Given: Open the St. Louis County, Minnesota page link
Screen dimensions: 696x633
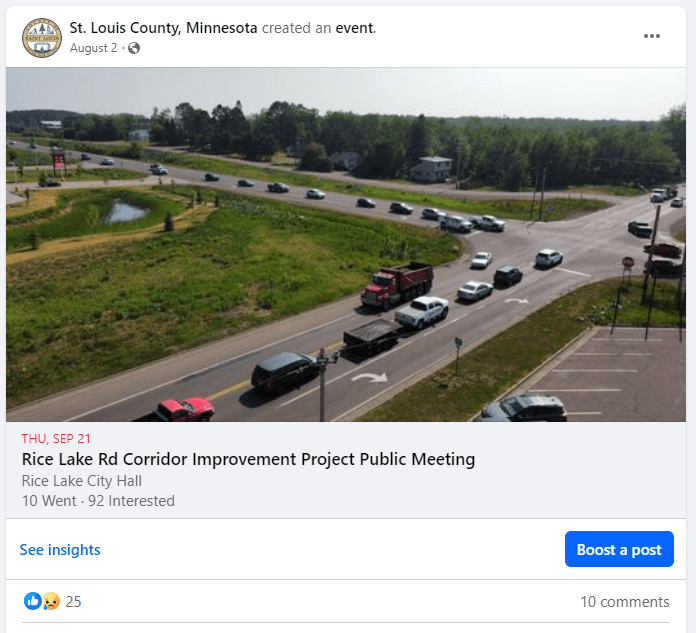Looking at the screenshot, I should coord(163,28).
